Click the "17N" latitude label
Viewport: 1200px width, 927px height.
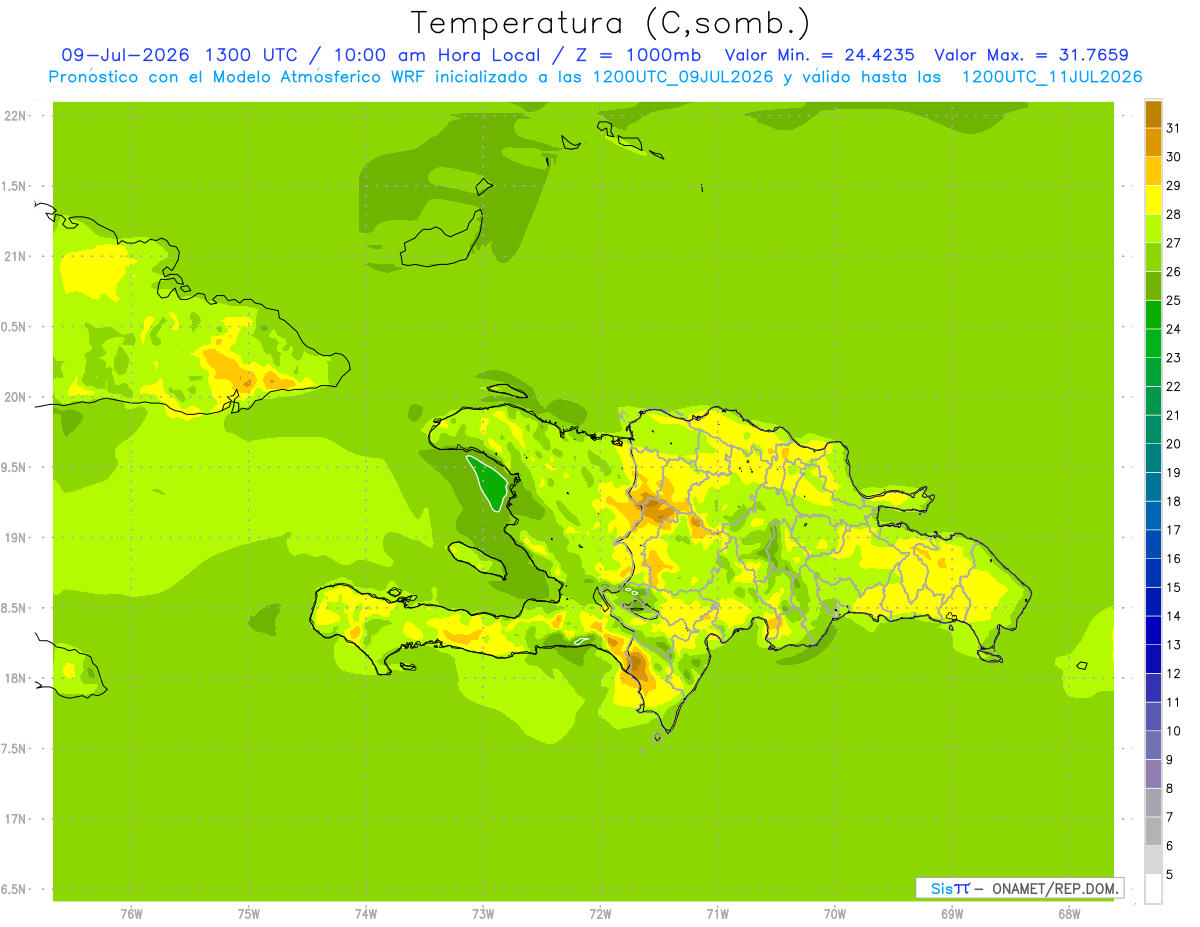14,819
